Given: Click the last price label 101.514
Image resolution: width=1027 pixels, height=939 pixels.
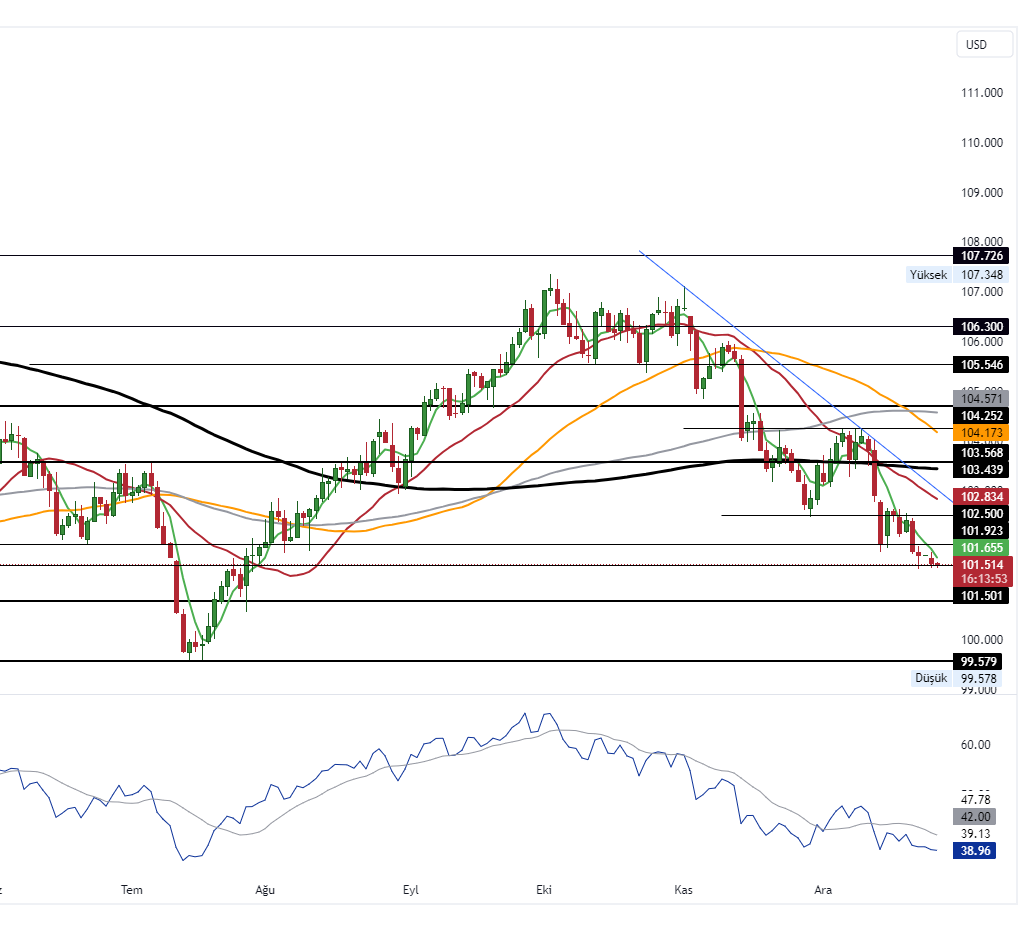Looking at the screenshot, I should [984, 565].
